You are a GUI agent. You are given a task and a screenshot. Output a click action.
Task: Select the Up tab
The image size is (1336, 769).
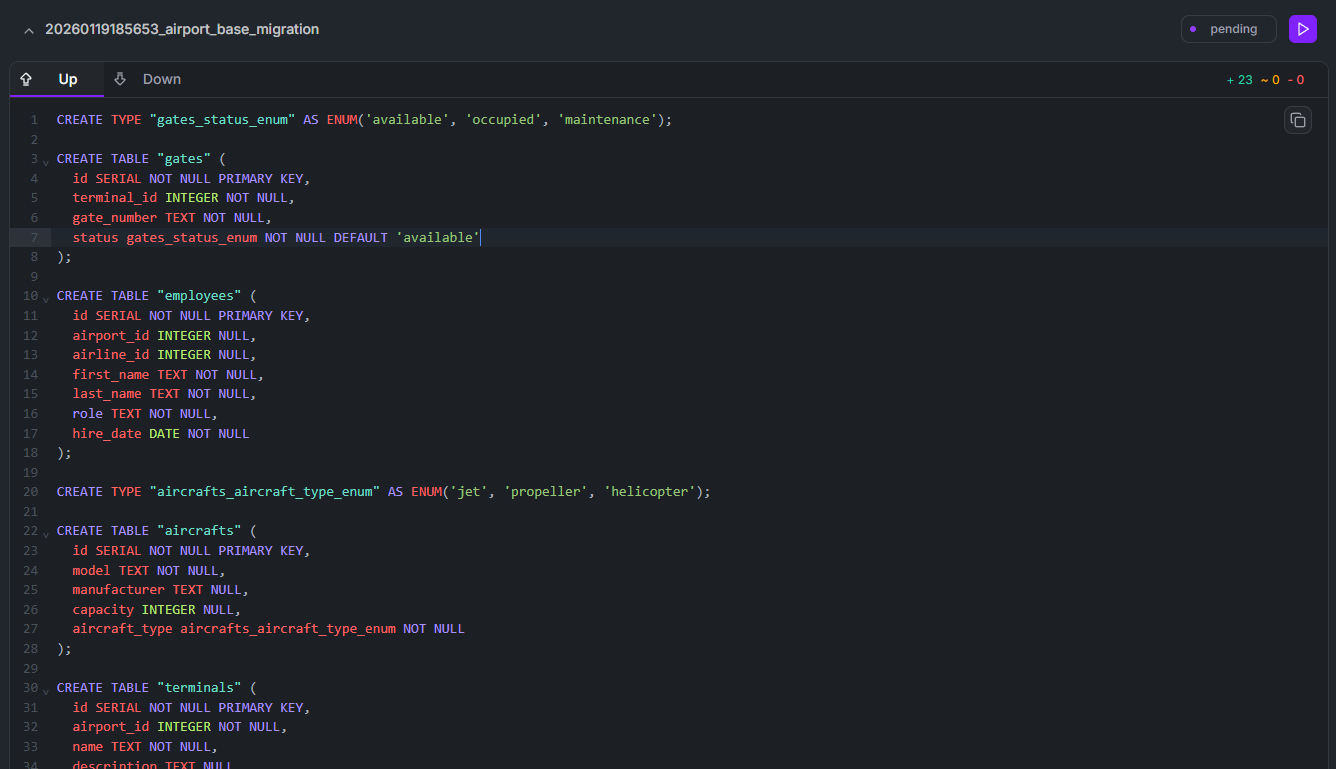[68, 78]
